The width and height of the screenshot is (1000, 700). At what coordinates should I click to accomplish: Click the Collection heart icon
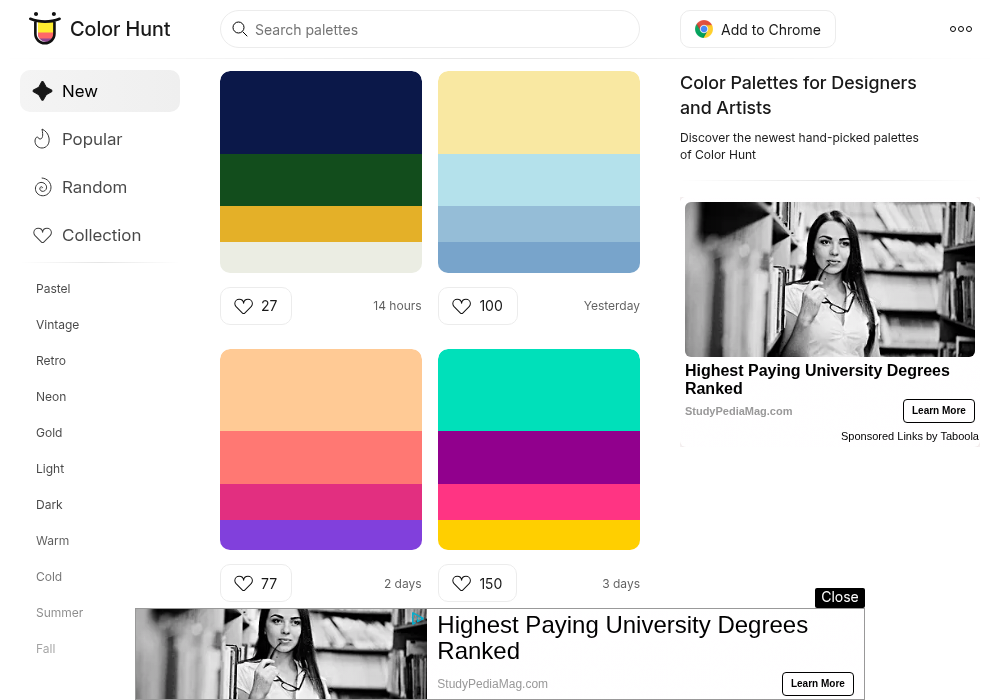[x=43, y=235]
